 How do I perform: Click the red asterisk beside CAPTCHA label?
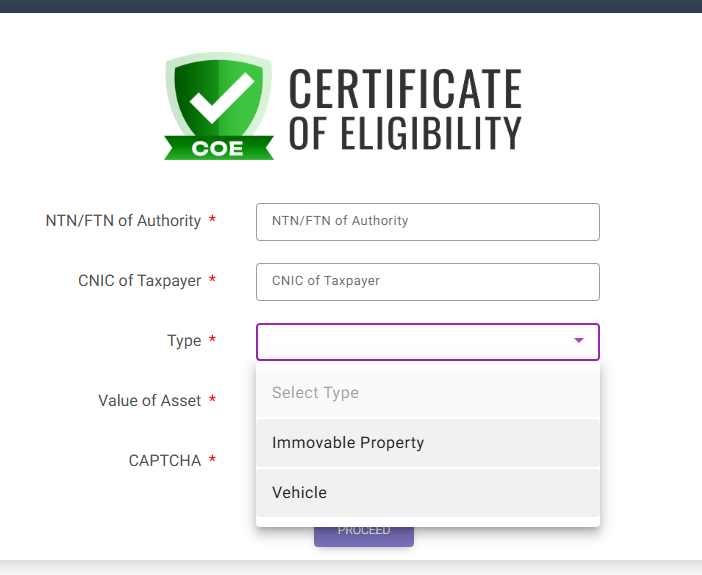[213, 459]
